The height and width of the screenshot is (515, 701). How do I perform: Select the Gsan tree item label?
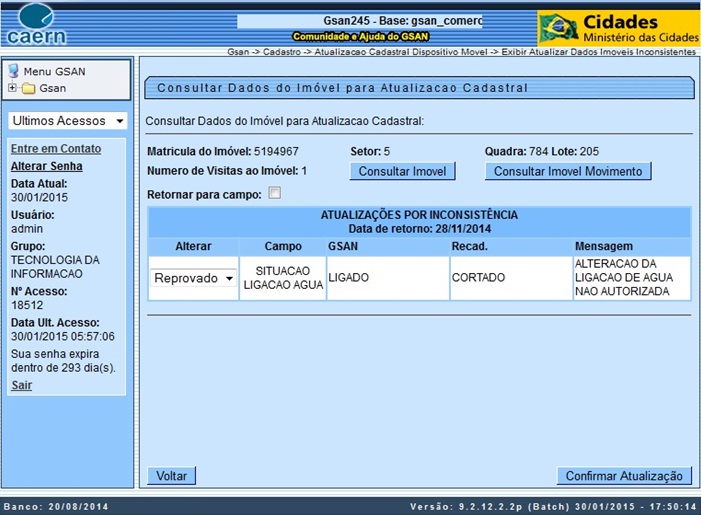pos(52,89)
